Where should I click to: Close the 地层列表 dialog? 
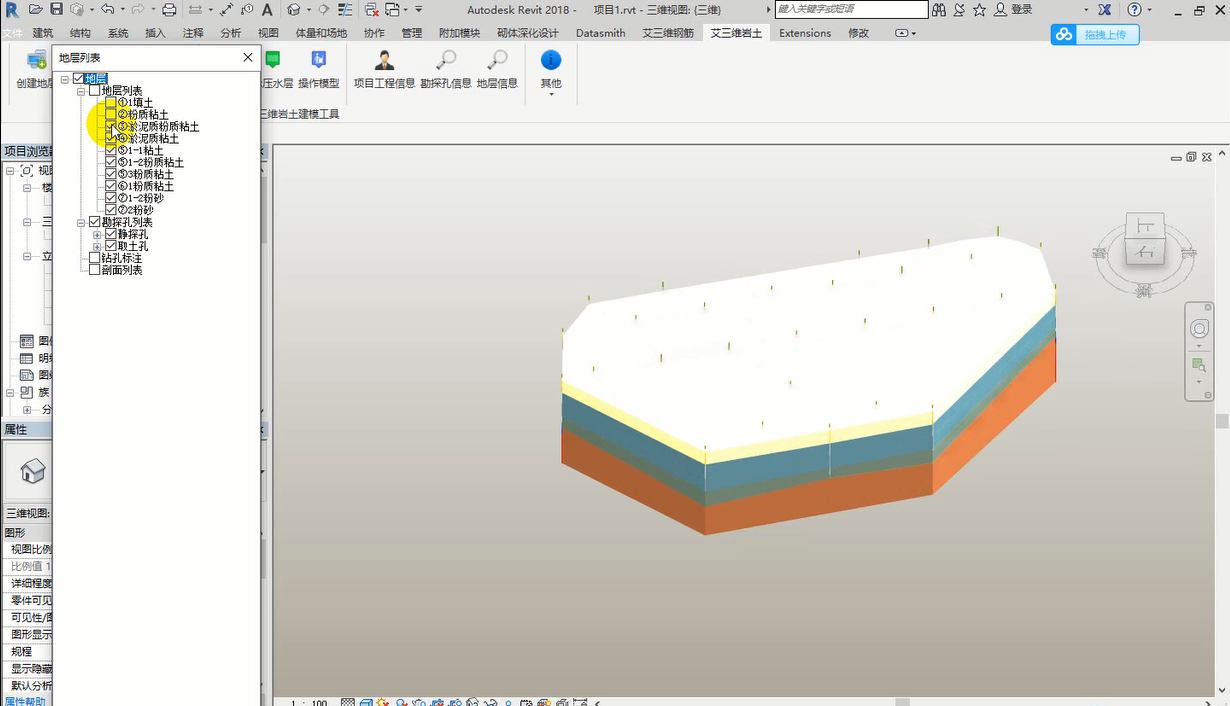248,58
